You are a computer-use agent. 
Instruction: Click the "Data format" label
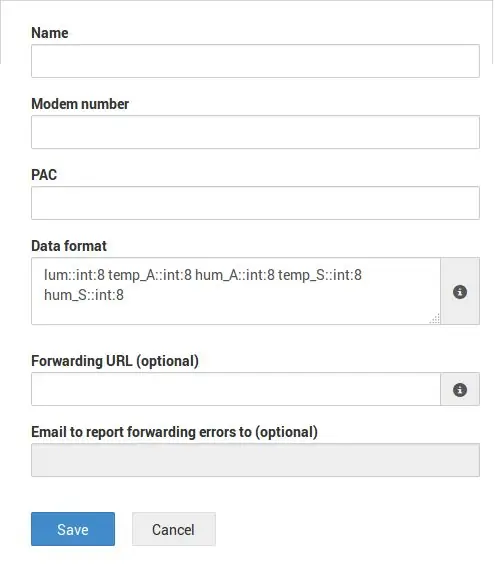(x=69, y=246)
